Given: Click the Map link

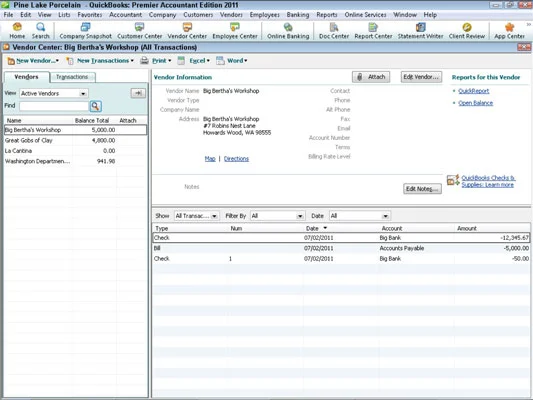Looking at the screenshot, I should click(210, 159).
